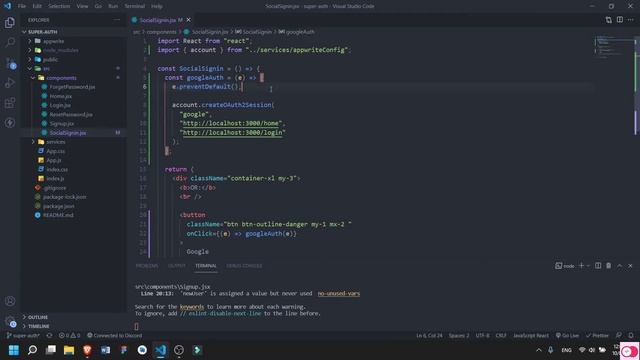Expand the services folder

point(73,142)
